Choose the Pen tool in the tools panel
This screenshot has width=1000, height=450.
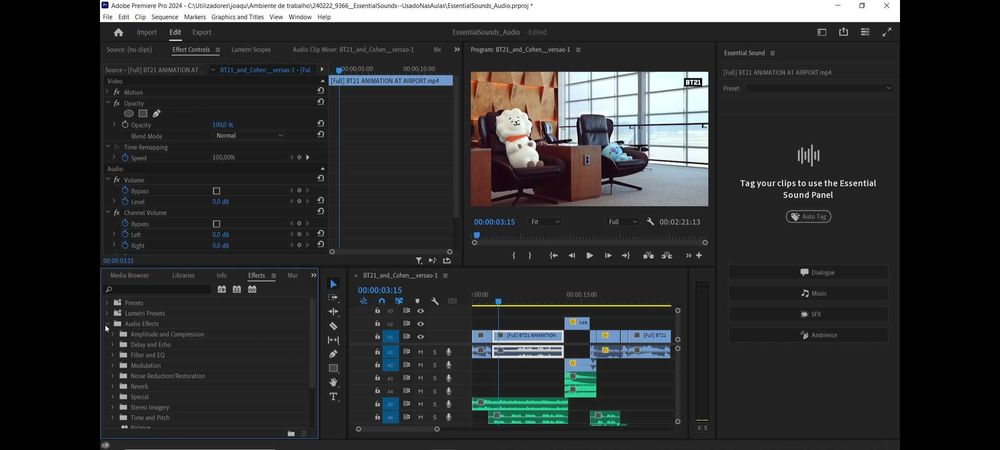[334, 354]
